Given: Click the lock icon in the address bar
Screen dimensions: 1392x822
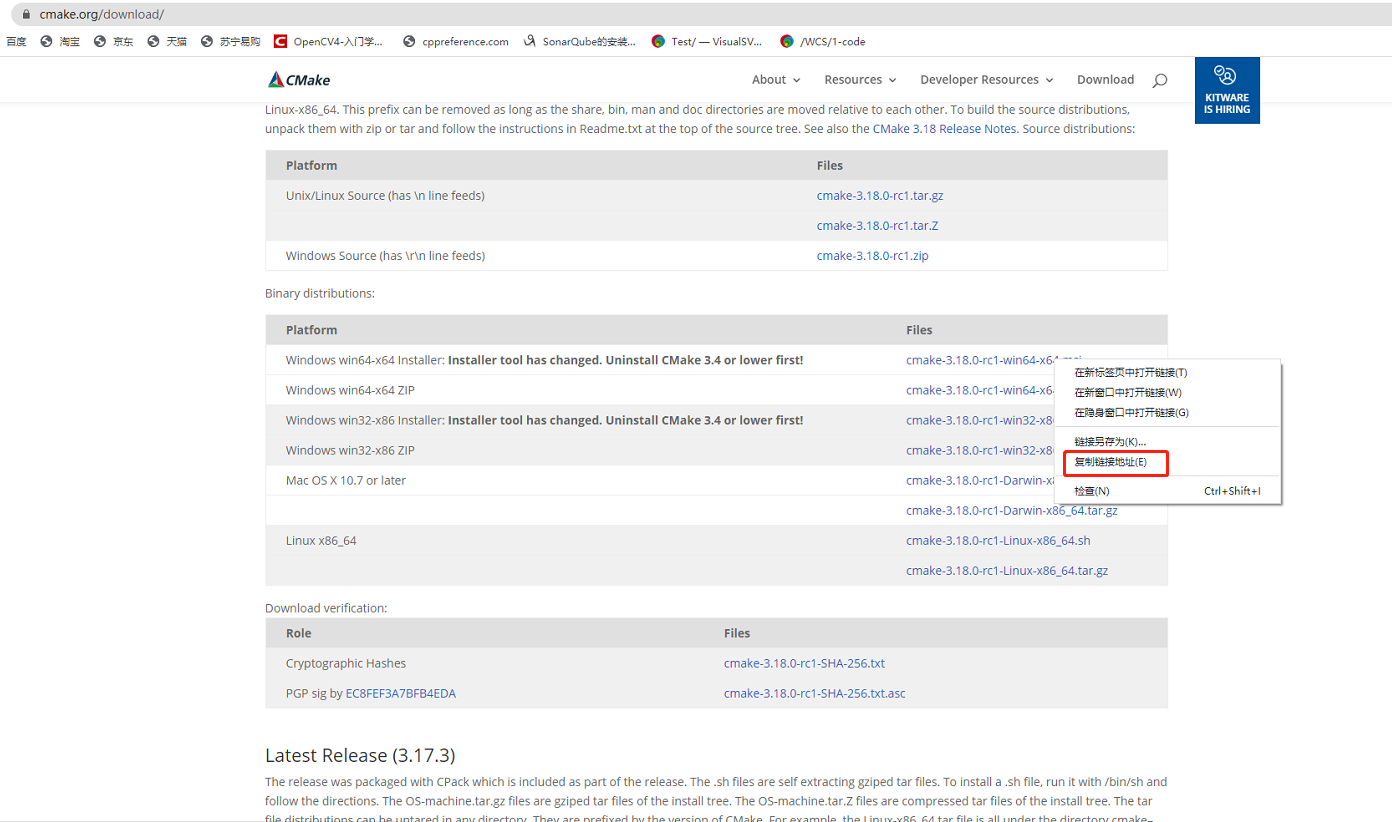Looking at the screenshot, I should tap(25, 15).
